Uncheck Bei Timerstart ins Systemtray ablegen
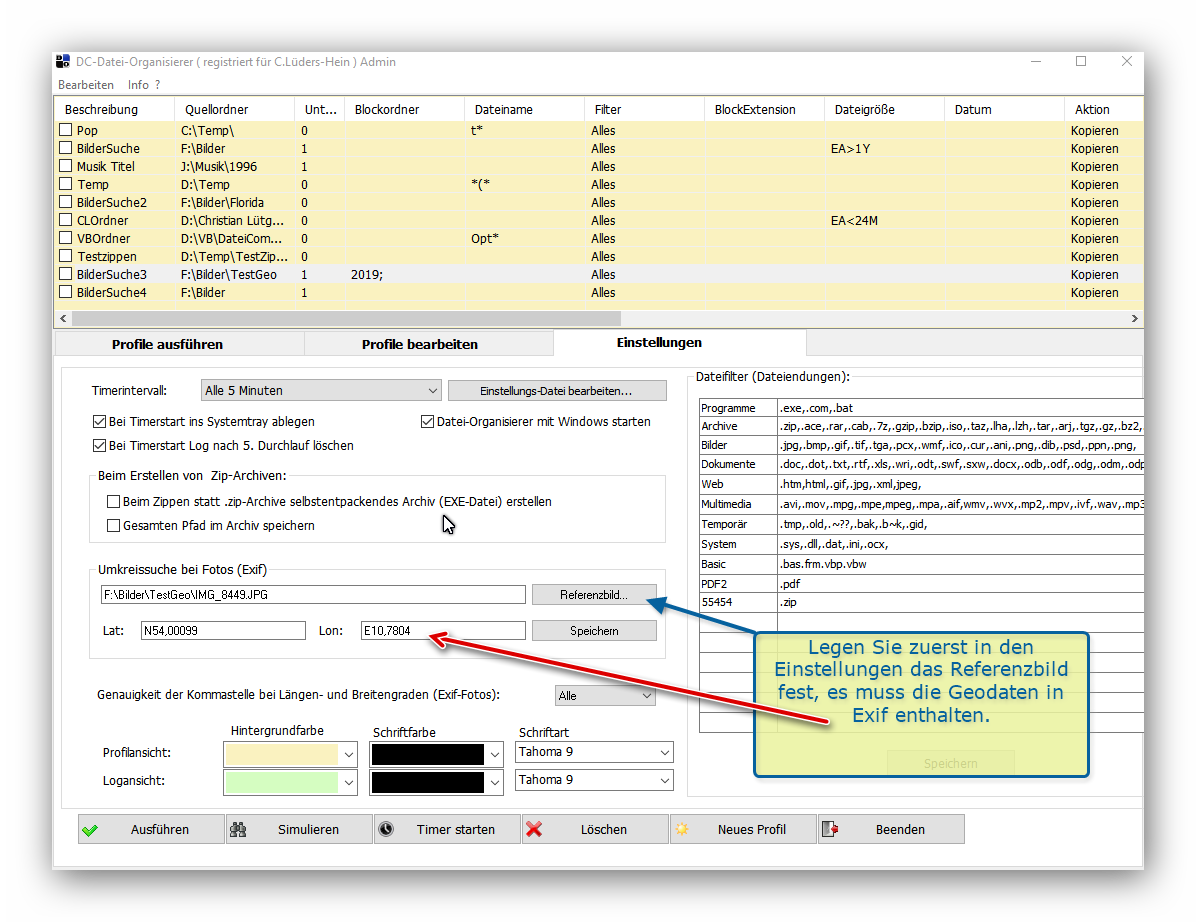1196x922 pixels. coord(99,422)
